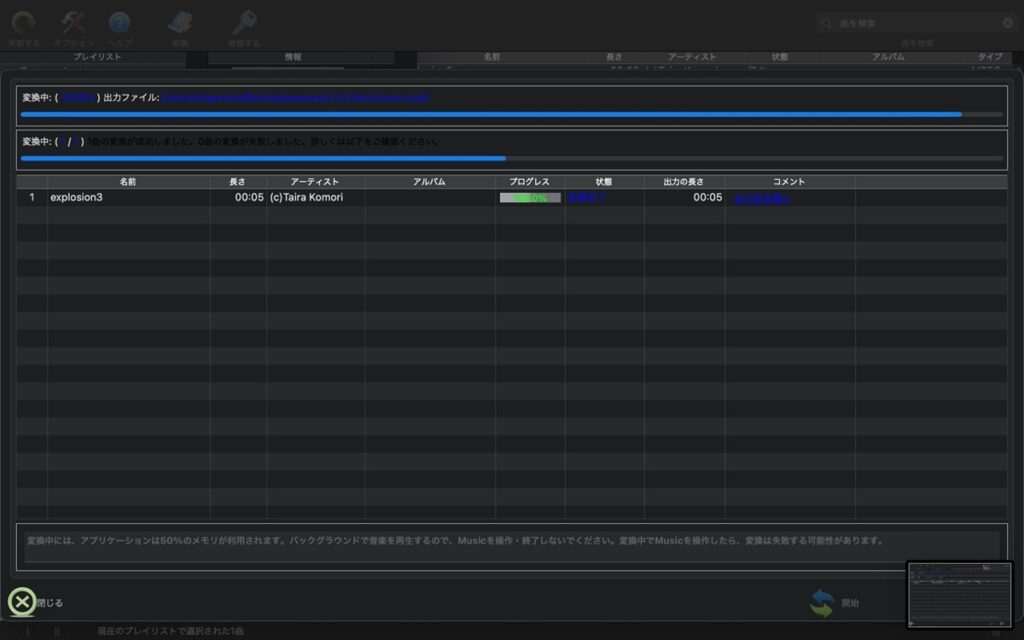Open the screenshot preview thumbnail in the corner
1024x640 pixels.
click(959, 594)
